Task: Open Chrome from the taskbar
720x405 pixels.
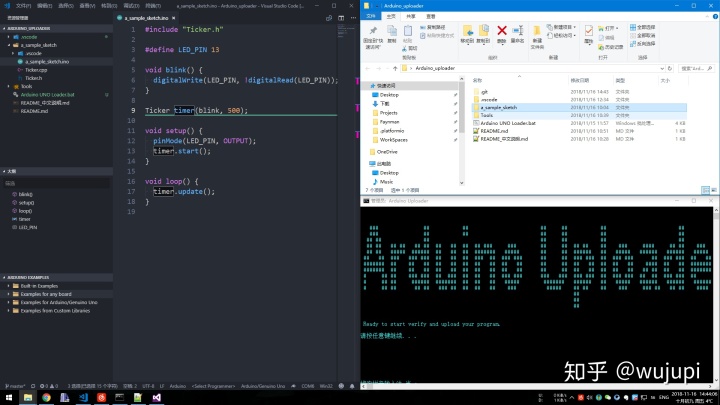Action: [46, 398]
